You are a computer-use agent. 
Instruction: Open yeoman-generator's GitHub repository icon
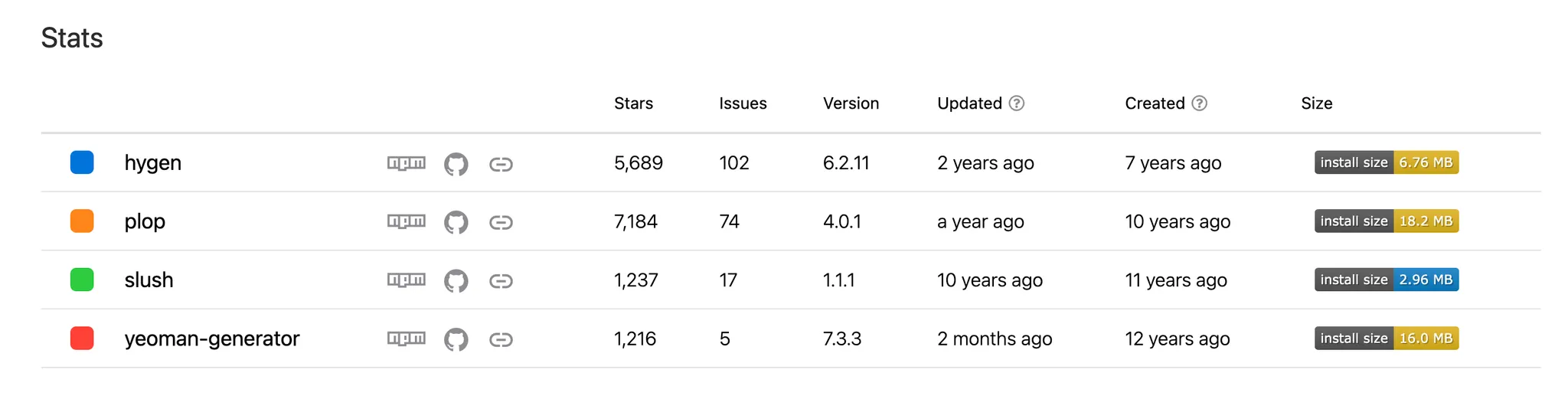456,339
